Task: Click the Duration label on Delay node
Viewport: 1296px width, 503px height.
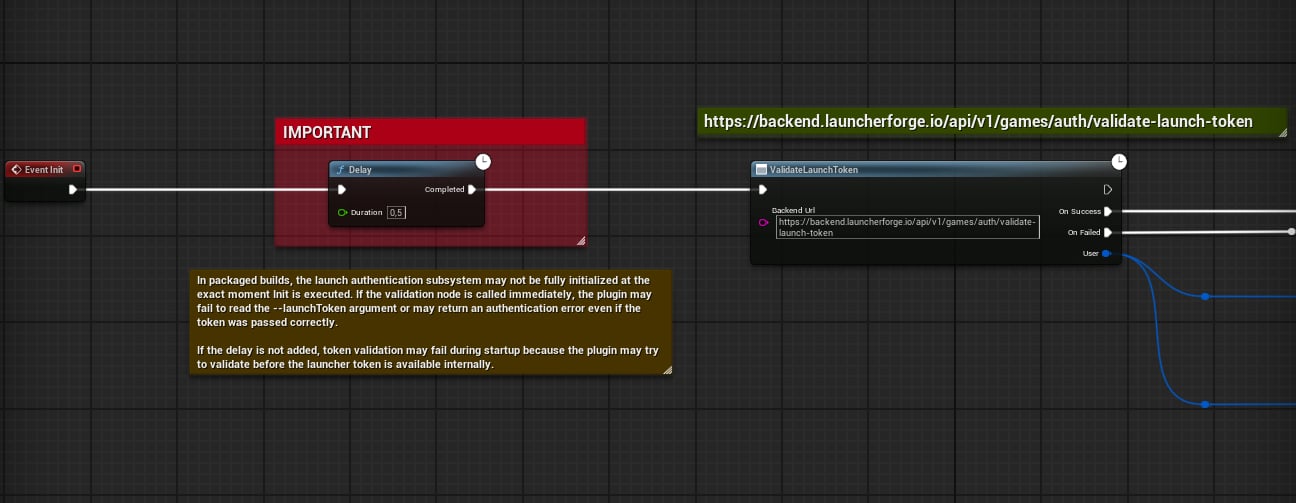Action: 367,212
